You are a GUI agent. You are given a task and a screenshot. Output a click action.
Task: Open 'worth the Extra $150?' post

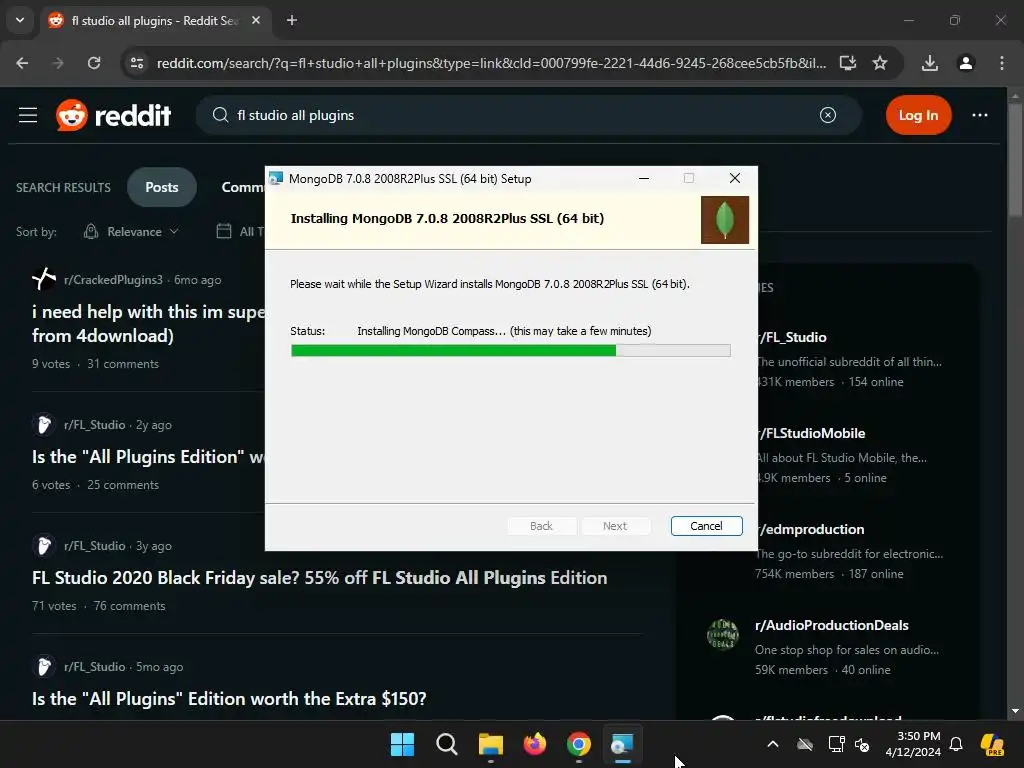[229, 699]
